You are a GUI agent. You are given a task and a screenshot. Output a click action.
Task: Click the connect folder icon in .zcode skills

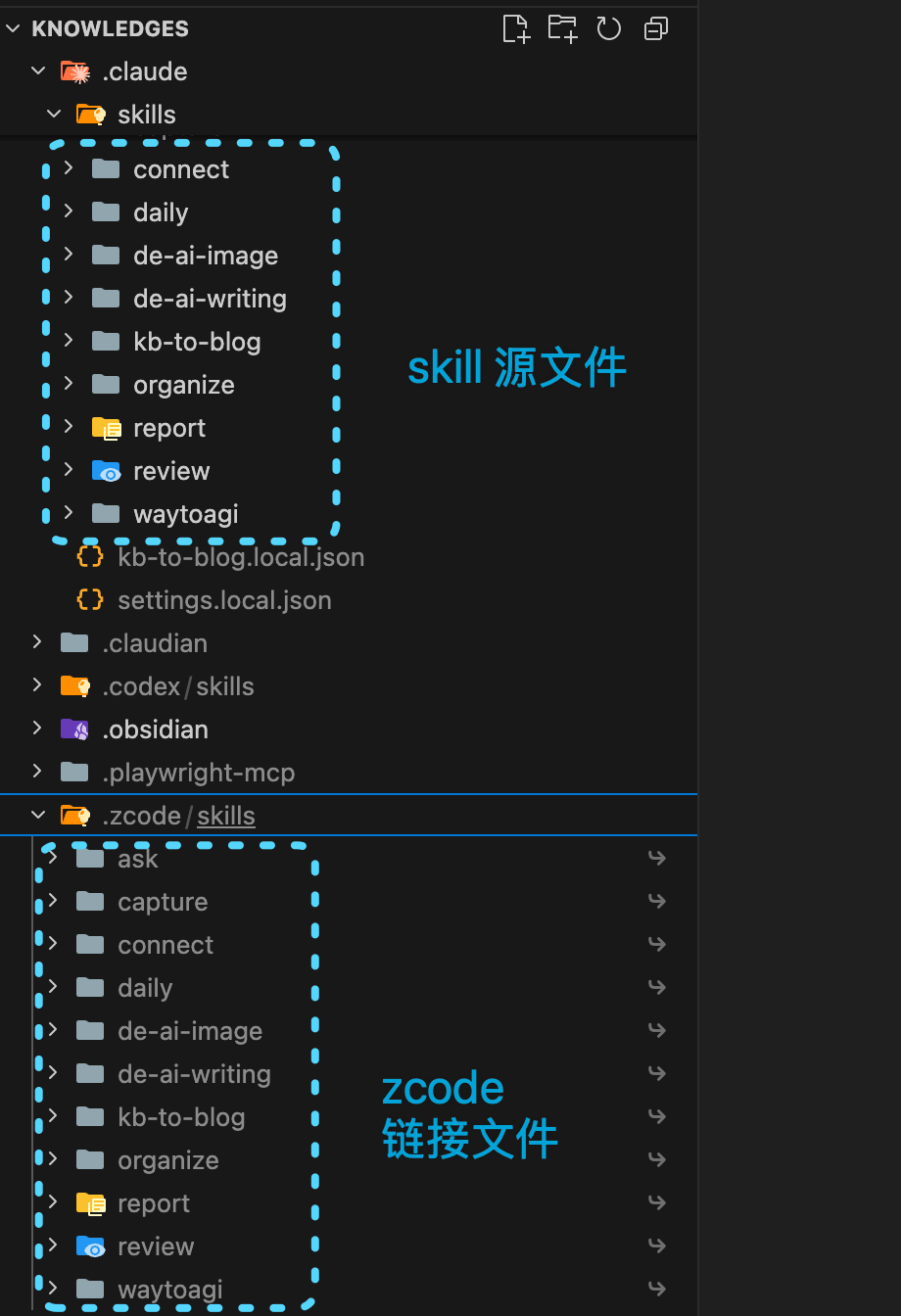click(90, 945)
